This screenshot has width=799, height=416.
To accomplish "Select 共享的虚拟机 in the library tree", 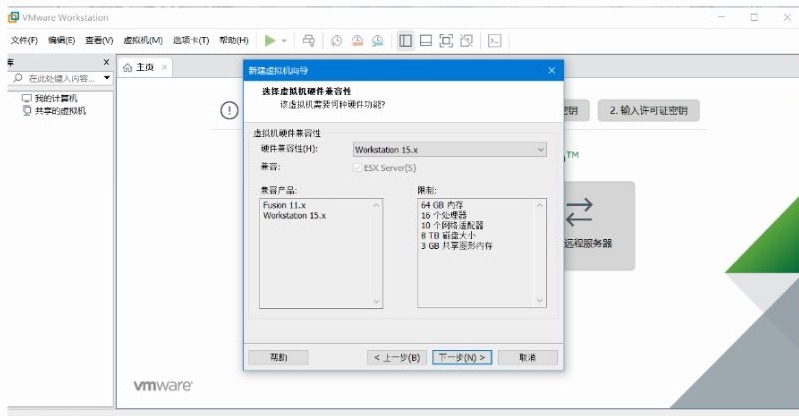I will click(x=54, y=111).
